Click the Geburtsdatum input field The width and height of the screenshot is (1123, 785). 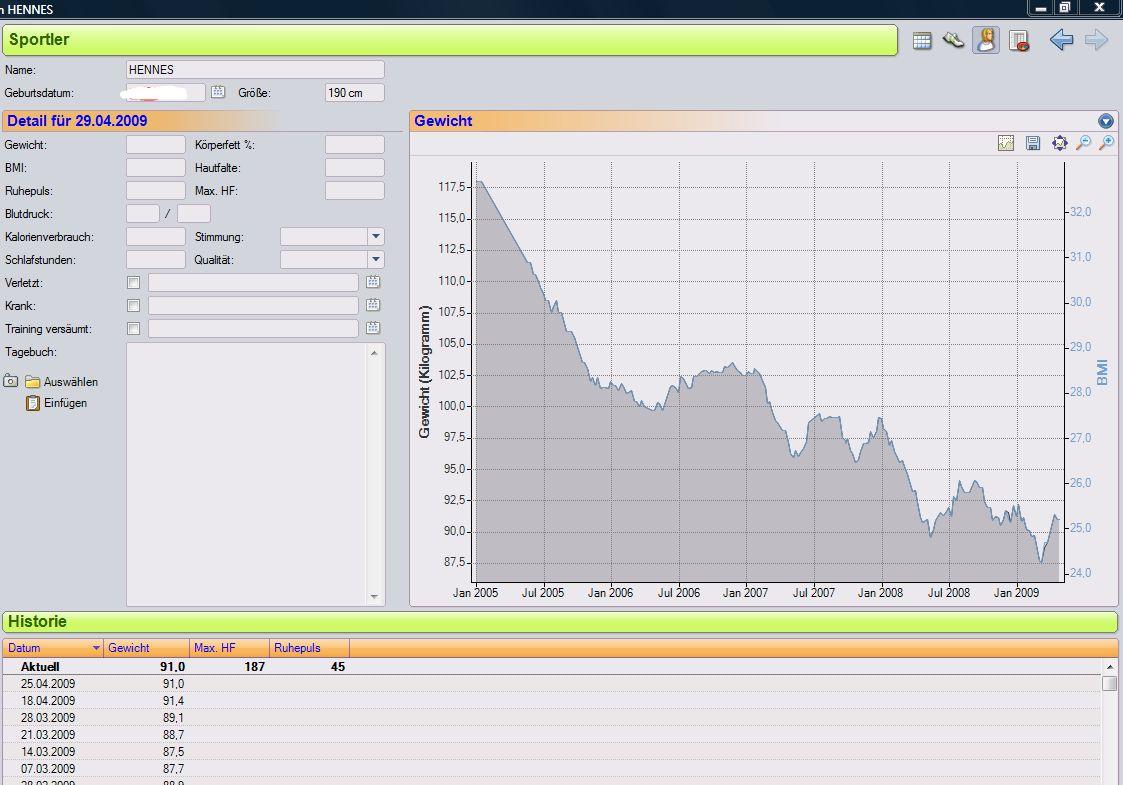[165, 92]
